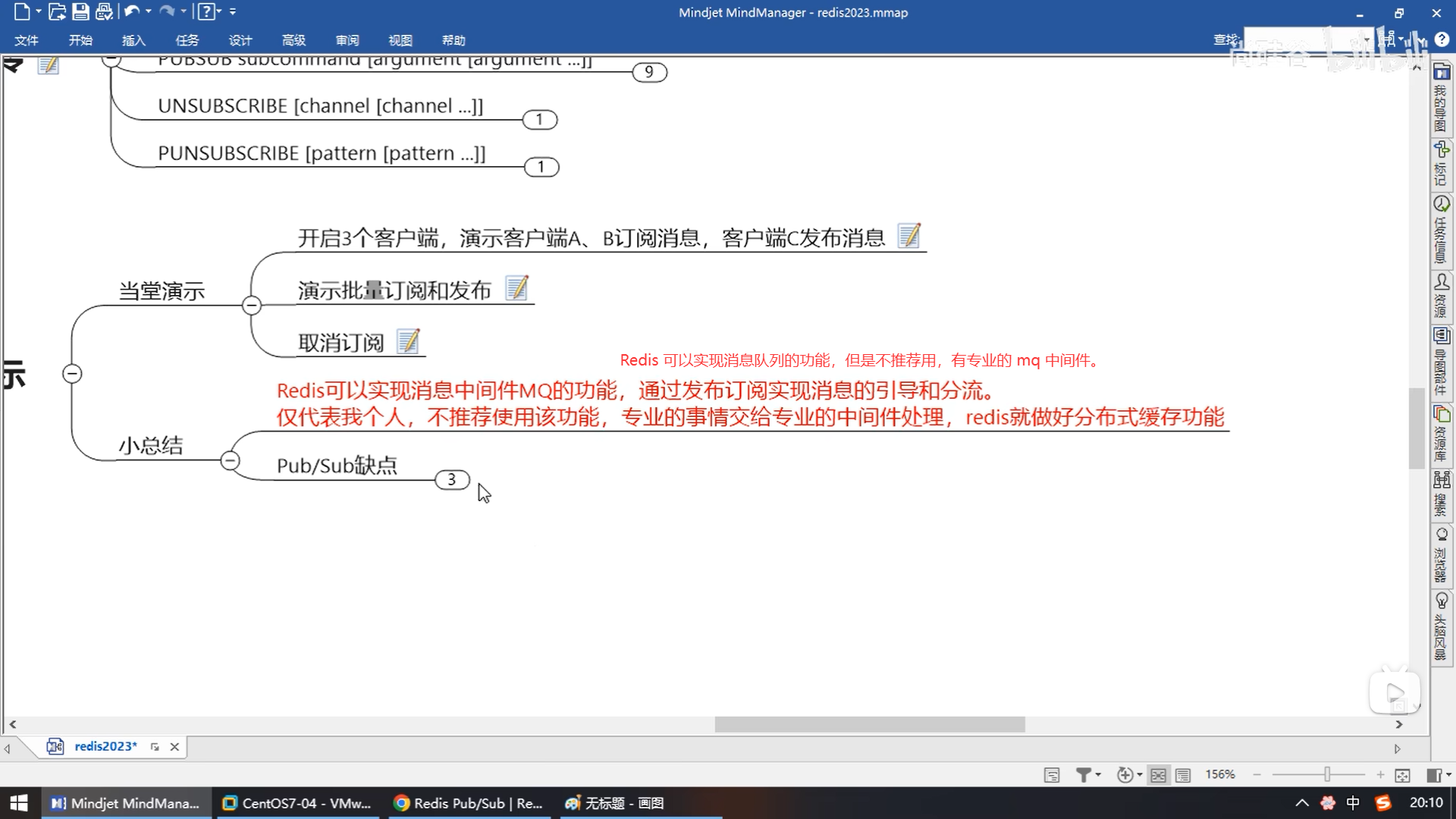Switch to CentOS7-04 VMware taskbar window

297,803
